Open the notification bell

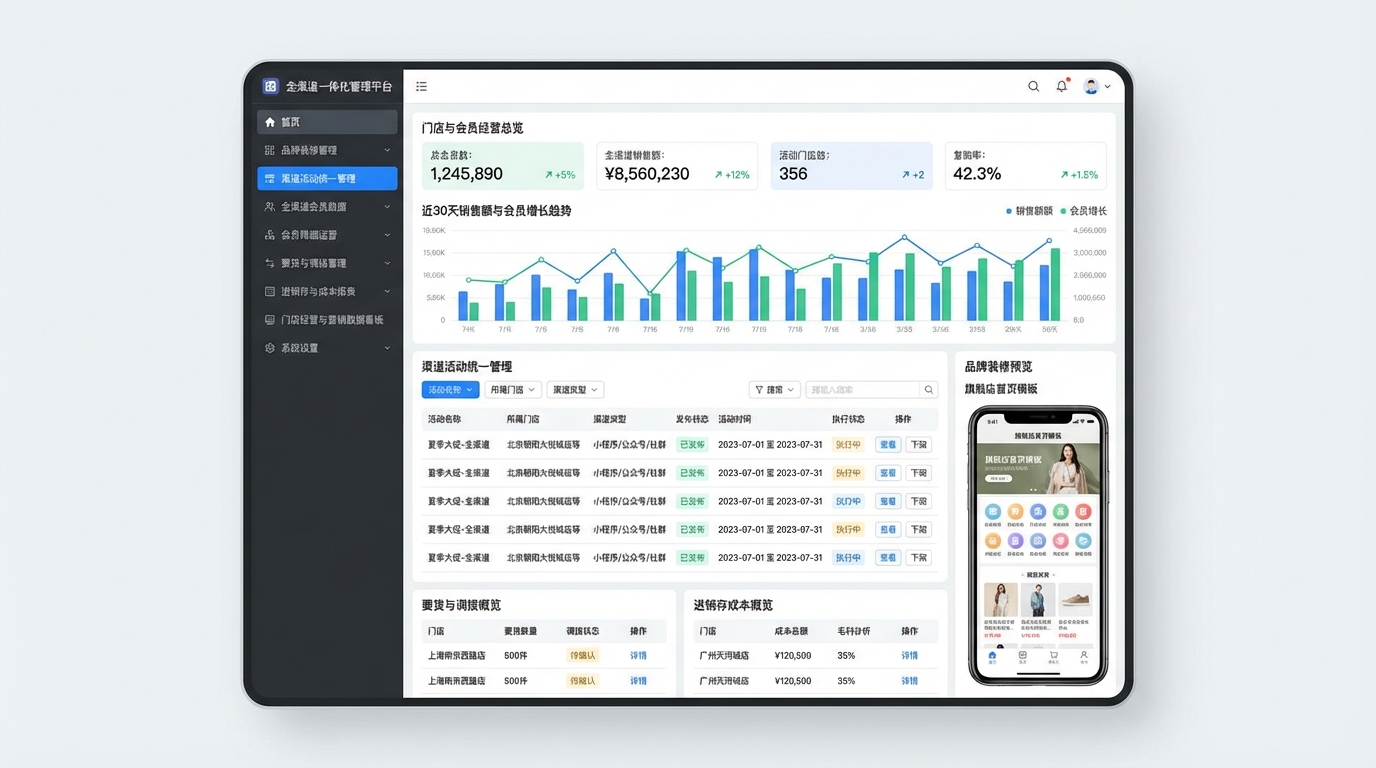coord(1061,87)
